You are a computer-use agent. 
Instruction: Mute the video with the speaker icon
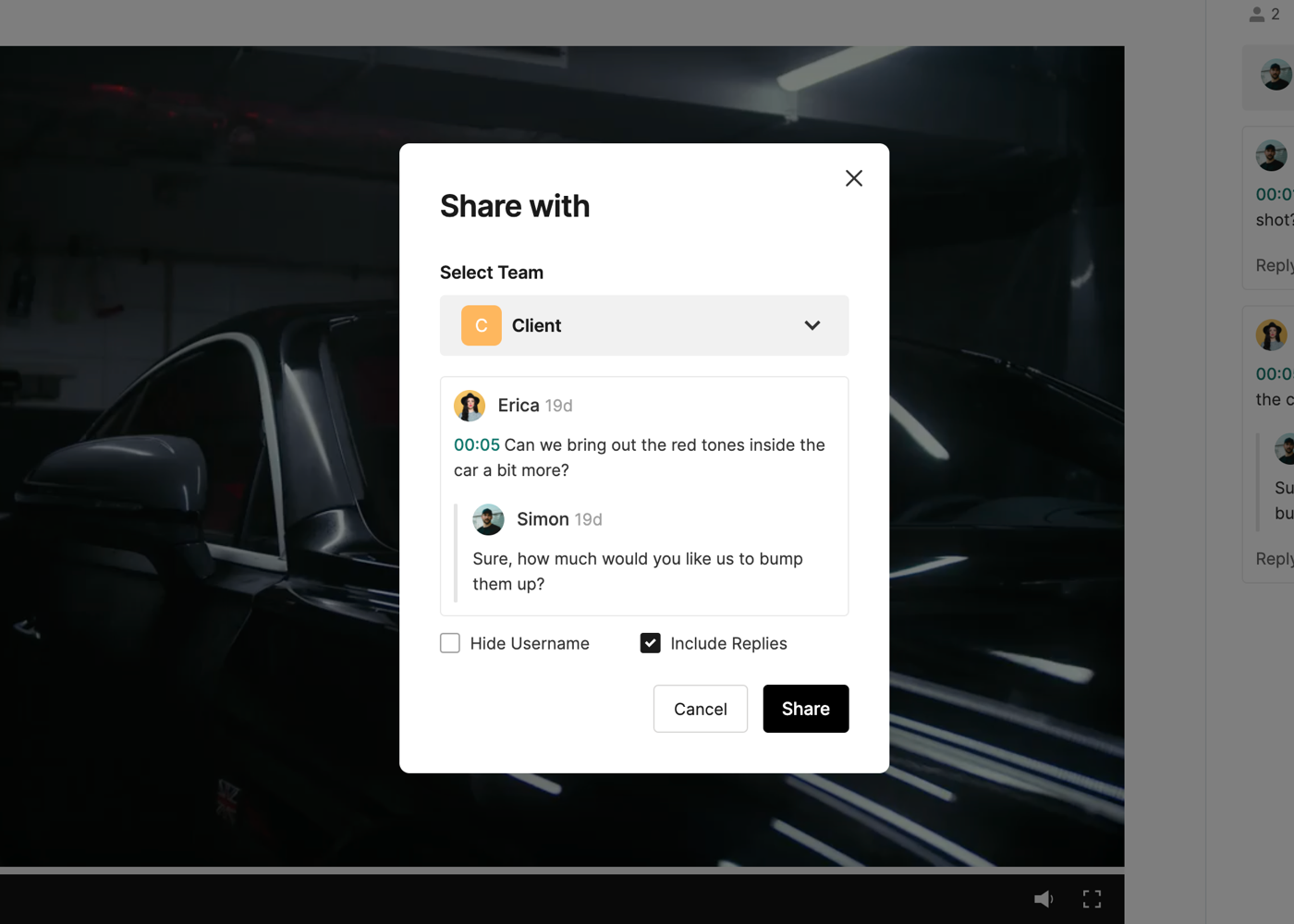tap(1043, 899)
